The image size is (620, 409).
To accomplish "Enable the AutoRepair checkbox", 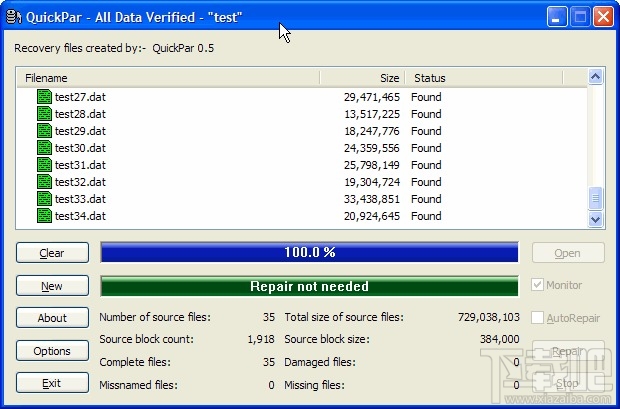I will coord(537,318).
